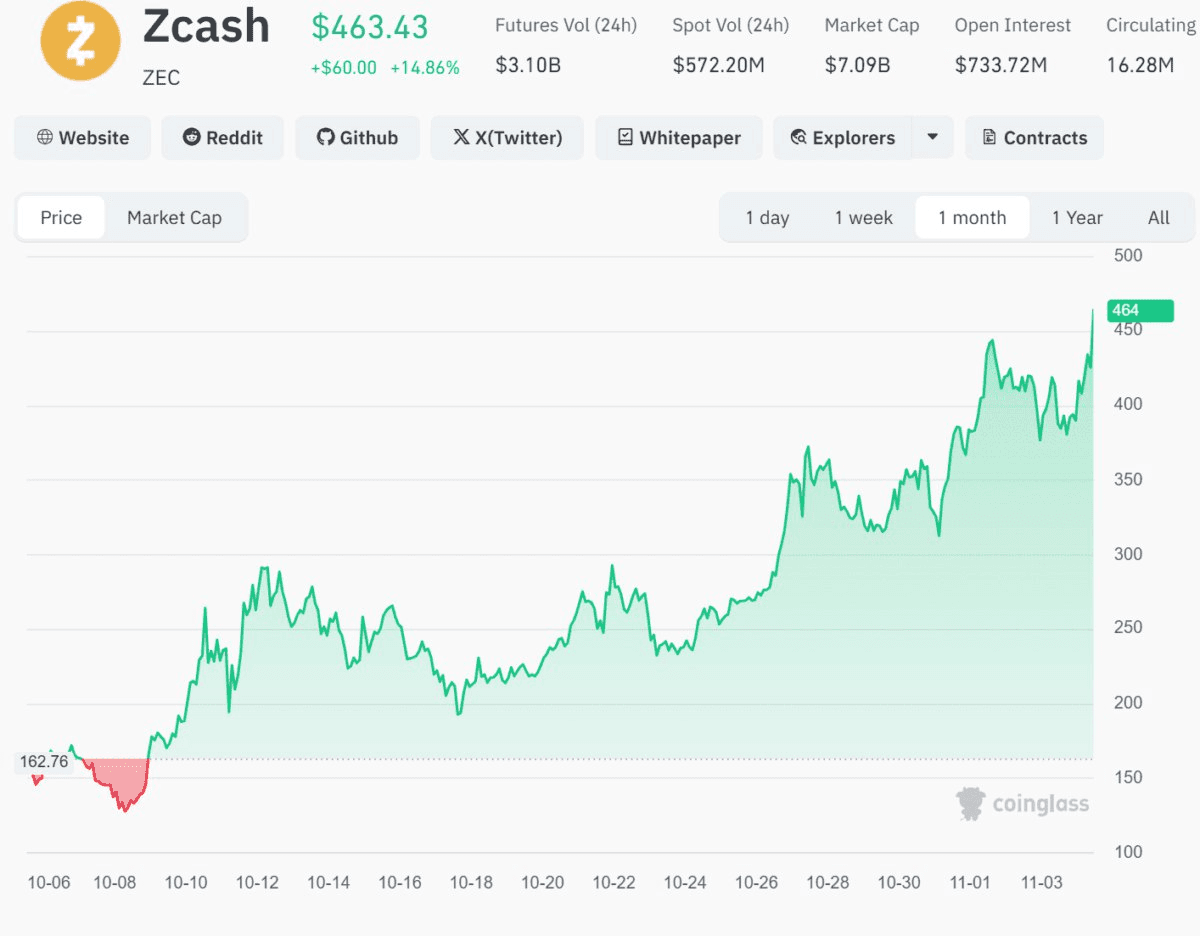
Task: Show the All time range
Action: click(1159, 218)
